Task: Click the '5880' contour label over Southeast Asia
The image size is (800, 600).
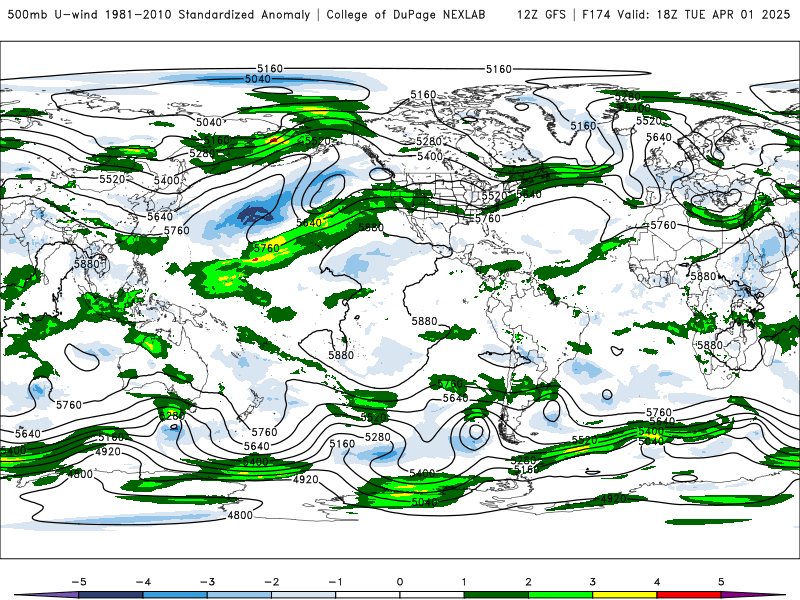Action: tap(87, 264)
